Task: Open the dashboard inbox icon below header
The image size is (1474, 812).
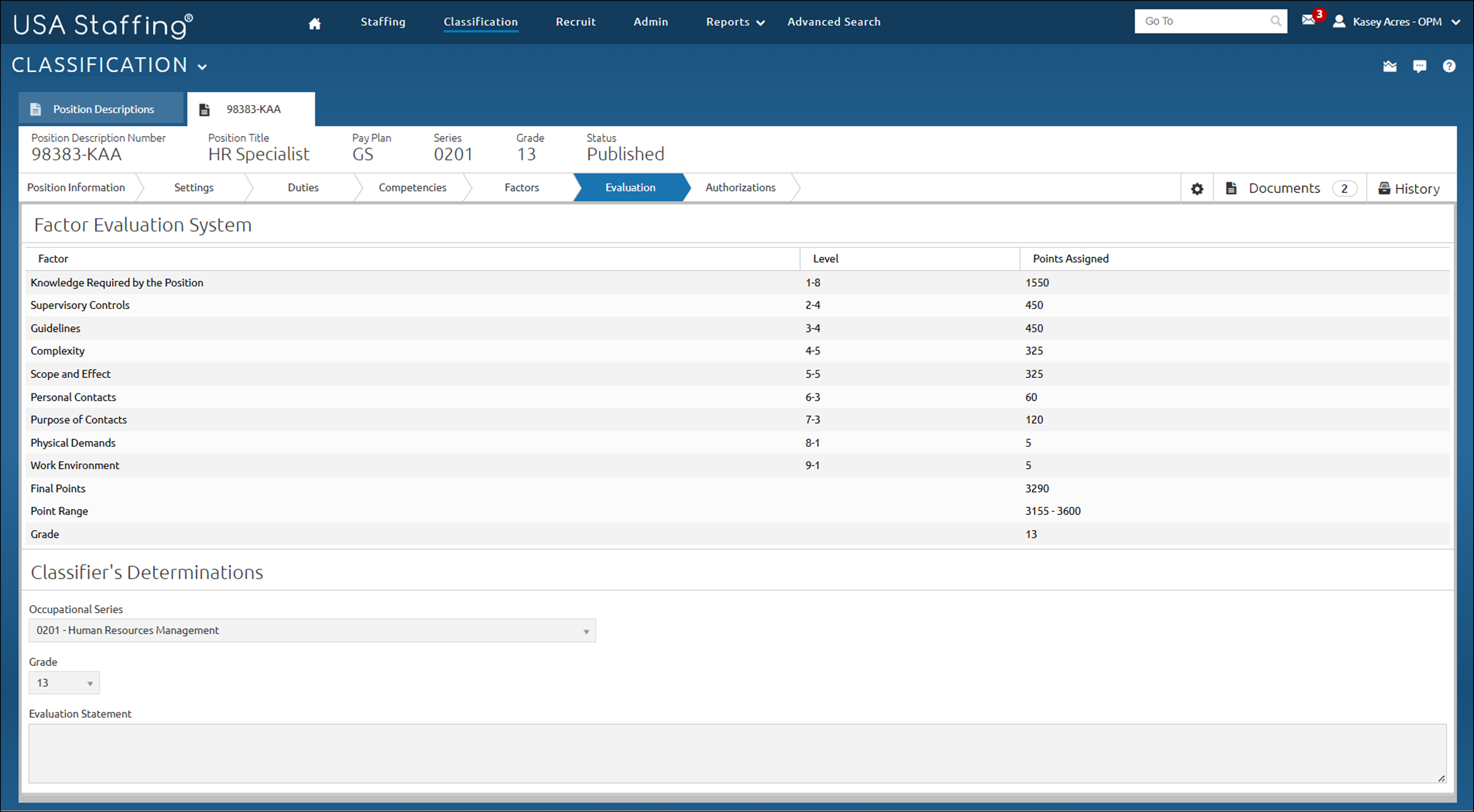Action: point(1390,66)
